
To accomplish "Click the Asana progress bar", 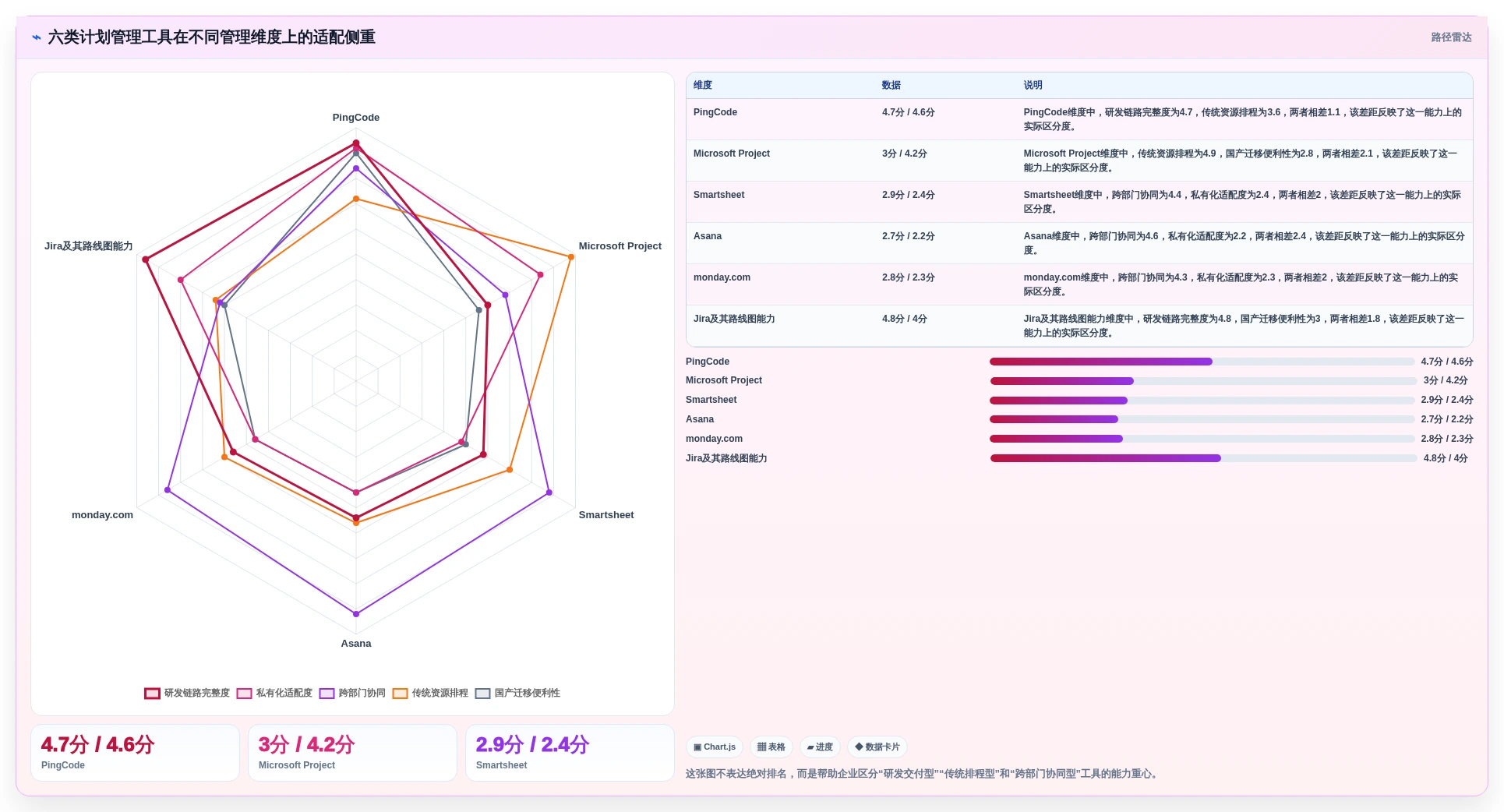I will coord(1202,419).
